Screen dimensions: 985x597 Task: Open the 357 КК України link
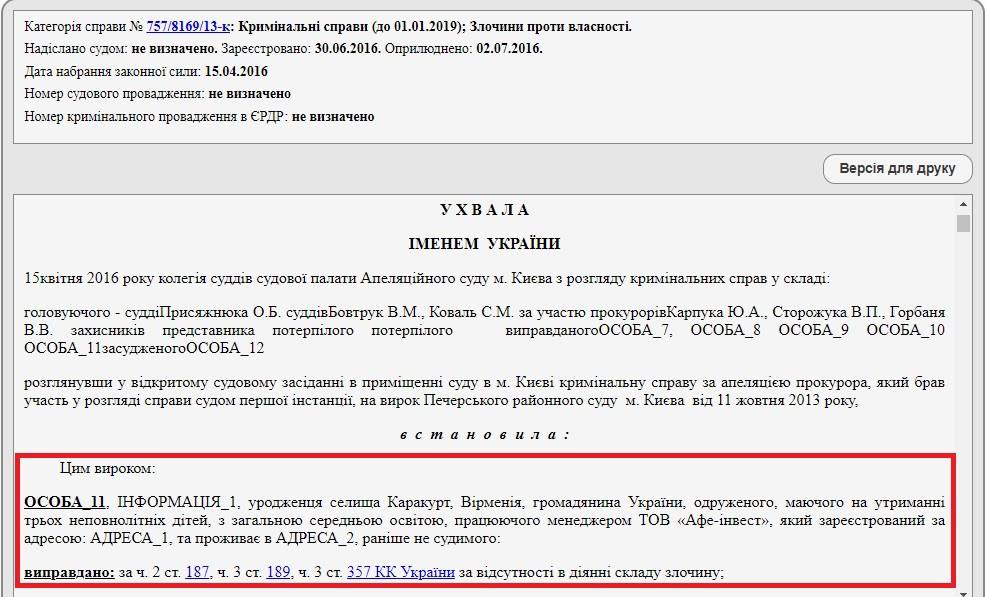[x=400, y=573]
